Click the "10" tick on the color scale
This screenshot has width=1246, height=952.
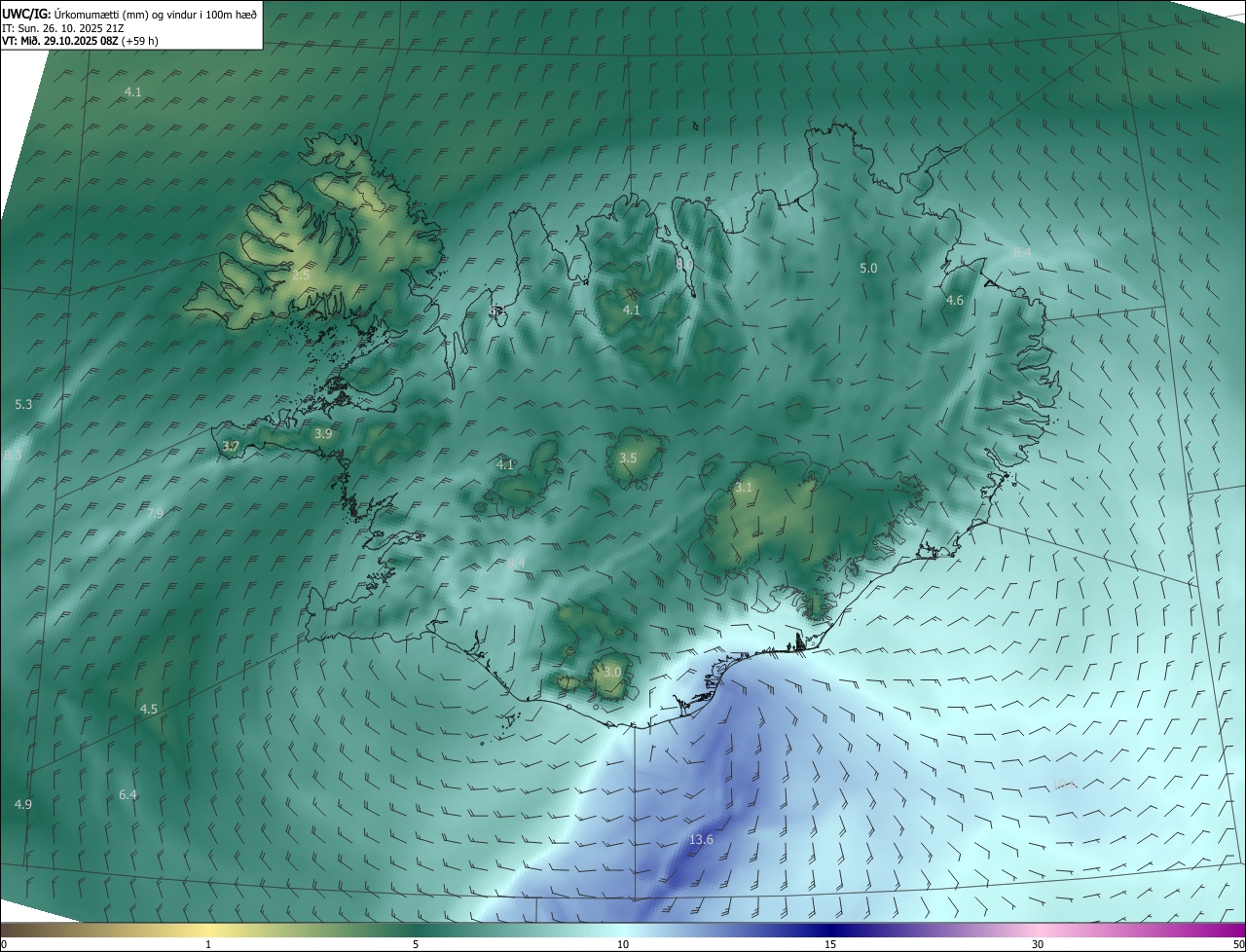pos(623,944)
